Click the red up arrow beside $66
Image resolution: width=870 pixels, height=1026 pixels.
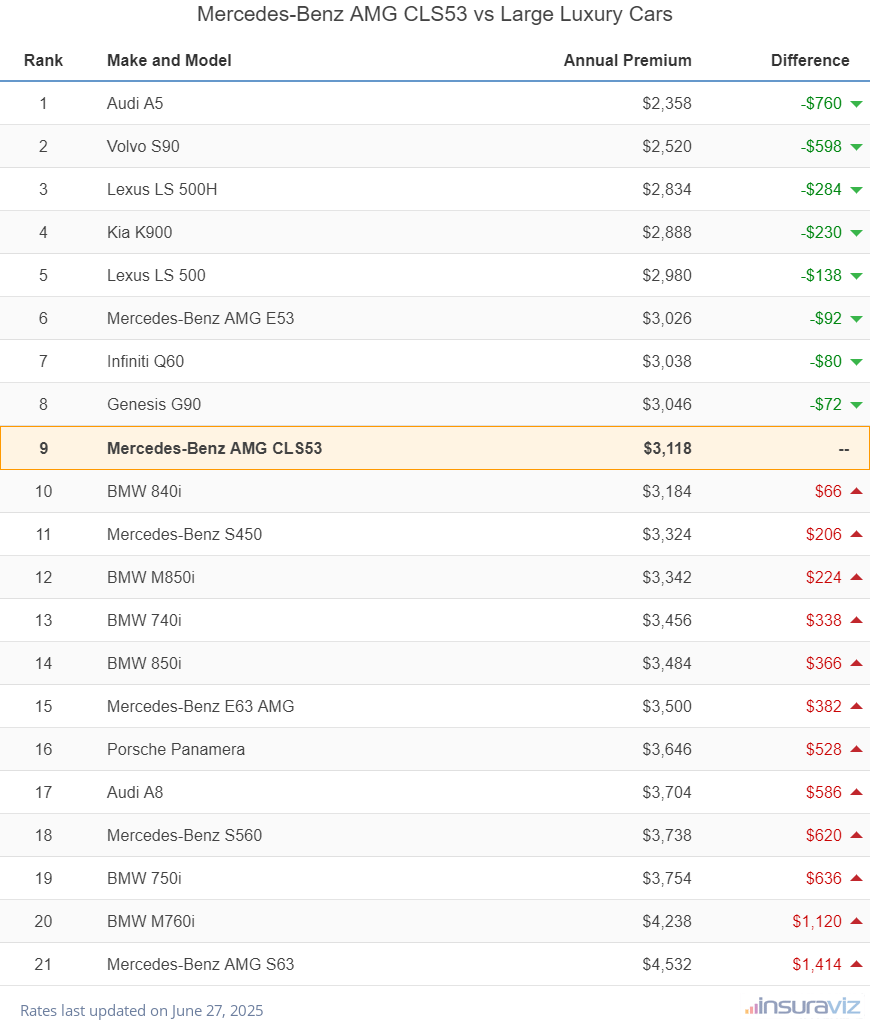[856, 491]
